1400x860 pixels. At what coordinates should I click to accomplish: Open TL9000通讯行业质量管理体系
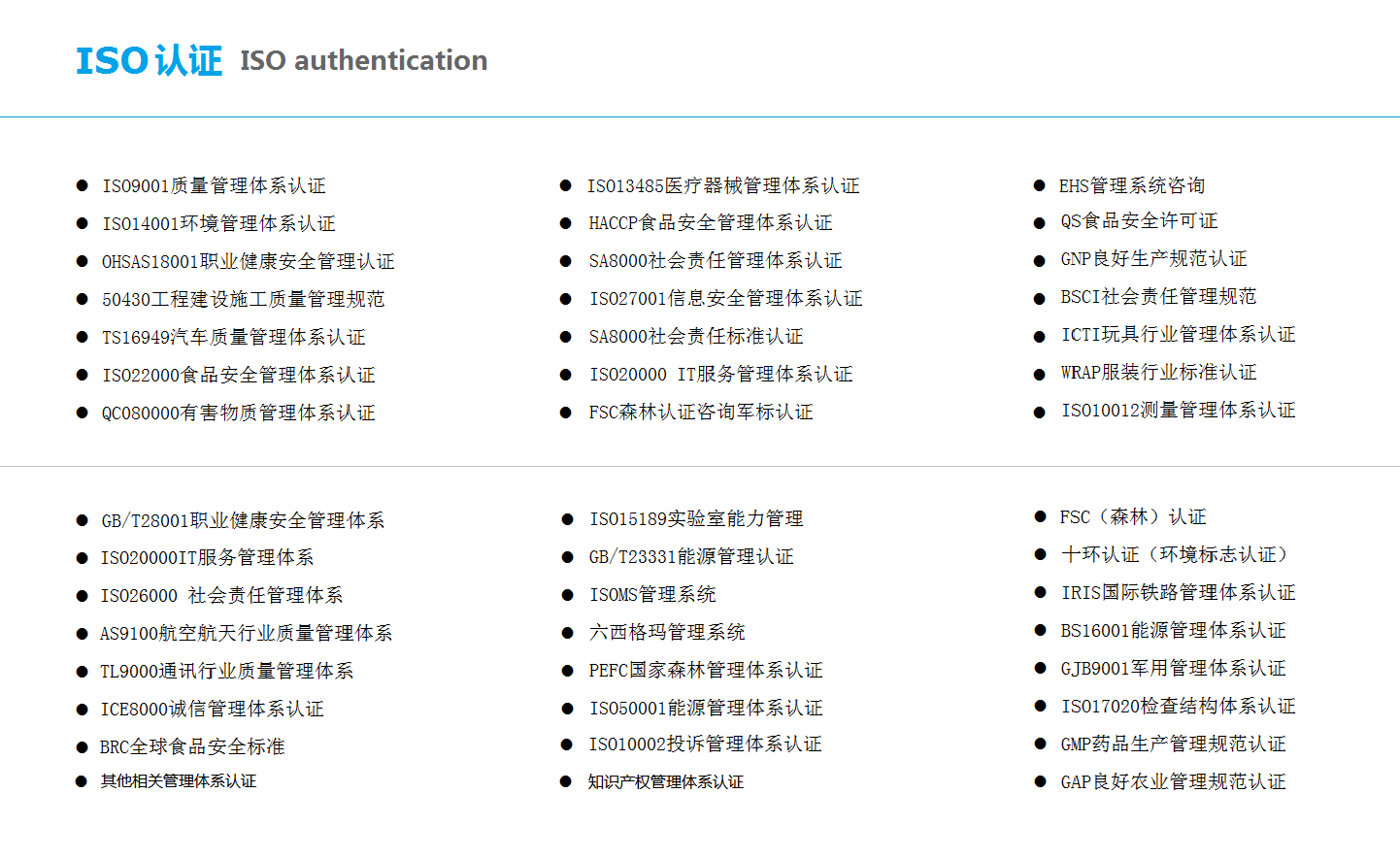[x=226, y=671]
